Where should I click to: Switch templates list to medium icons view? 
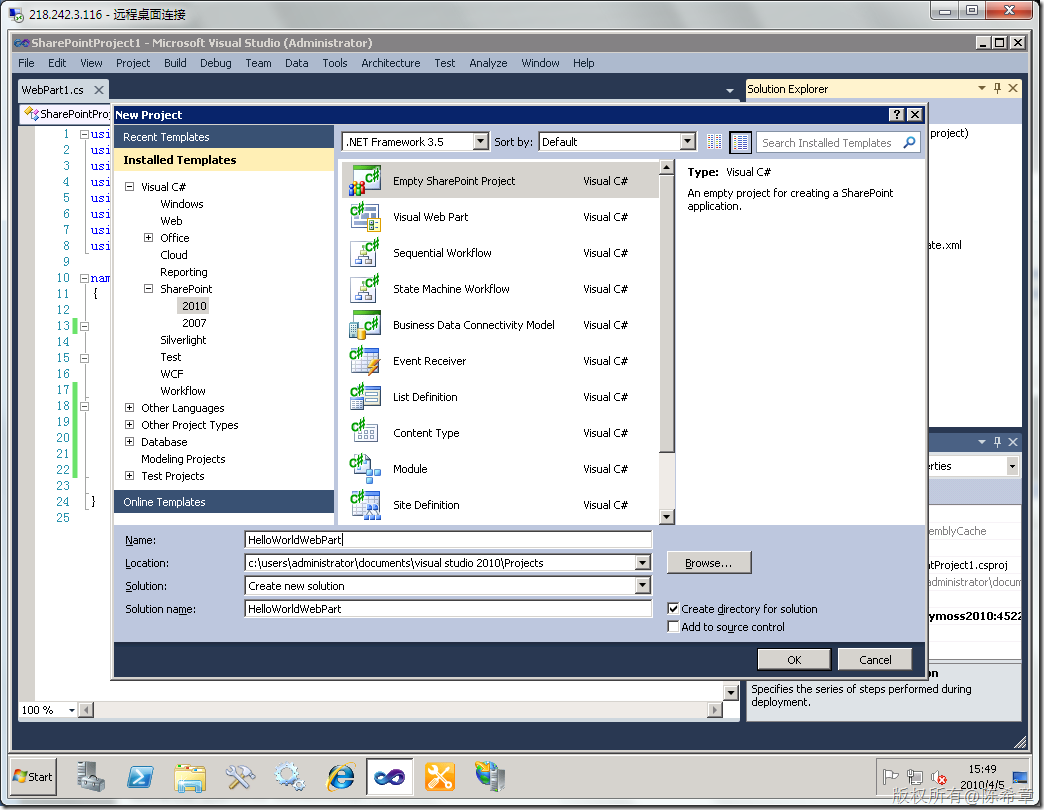point(740,142)
